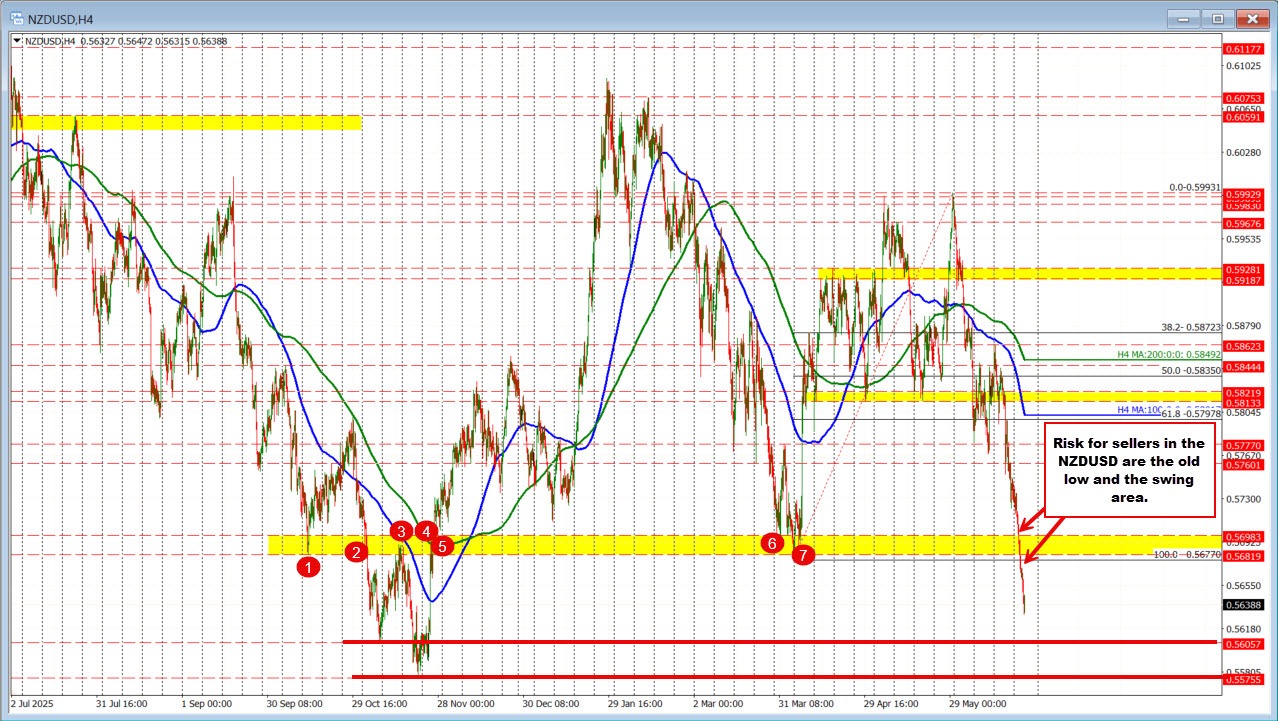Viewport: 1278px width, 721px height.
Task: Click the 28 Nov 00:00 time label
Action: tap(466, 704)
